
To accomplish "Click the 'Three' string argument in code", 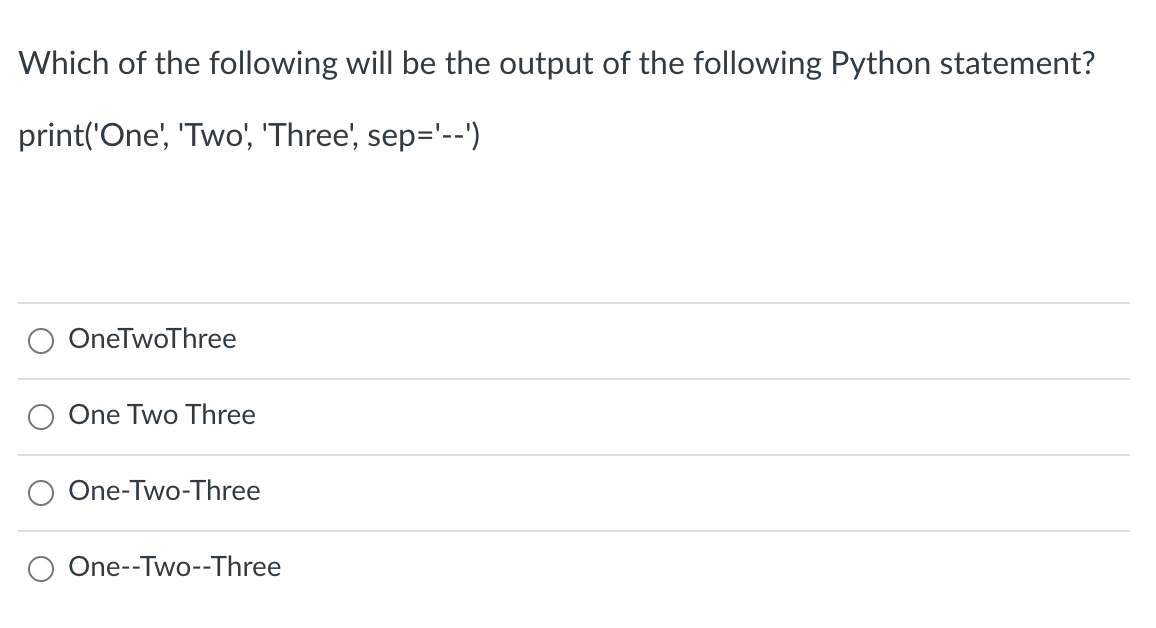I will (x=308, y=136).
